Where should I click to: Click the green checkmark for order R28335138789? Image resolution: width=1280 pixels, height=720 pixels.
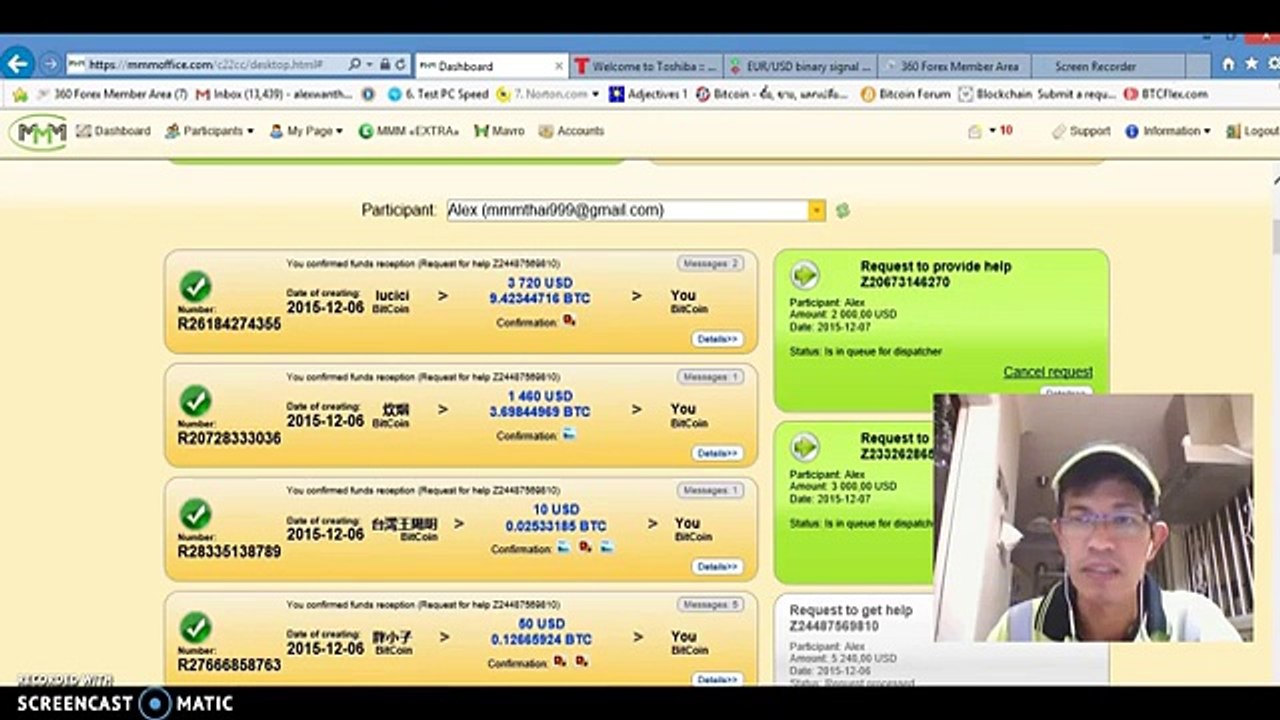[196, 515]
